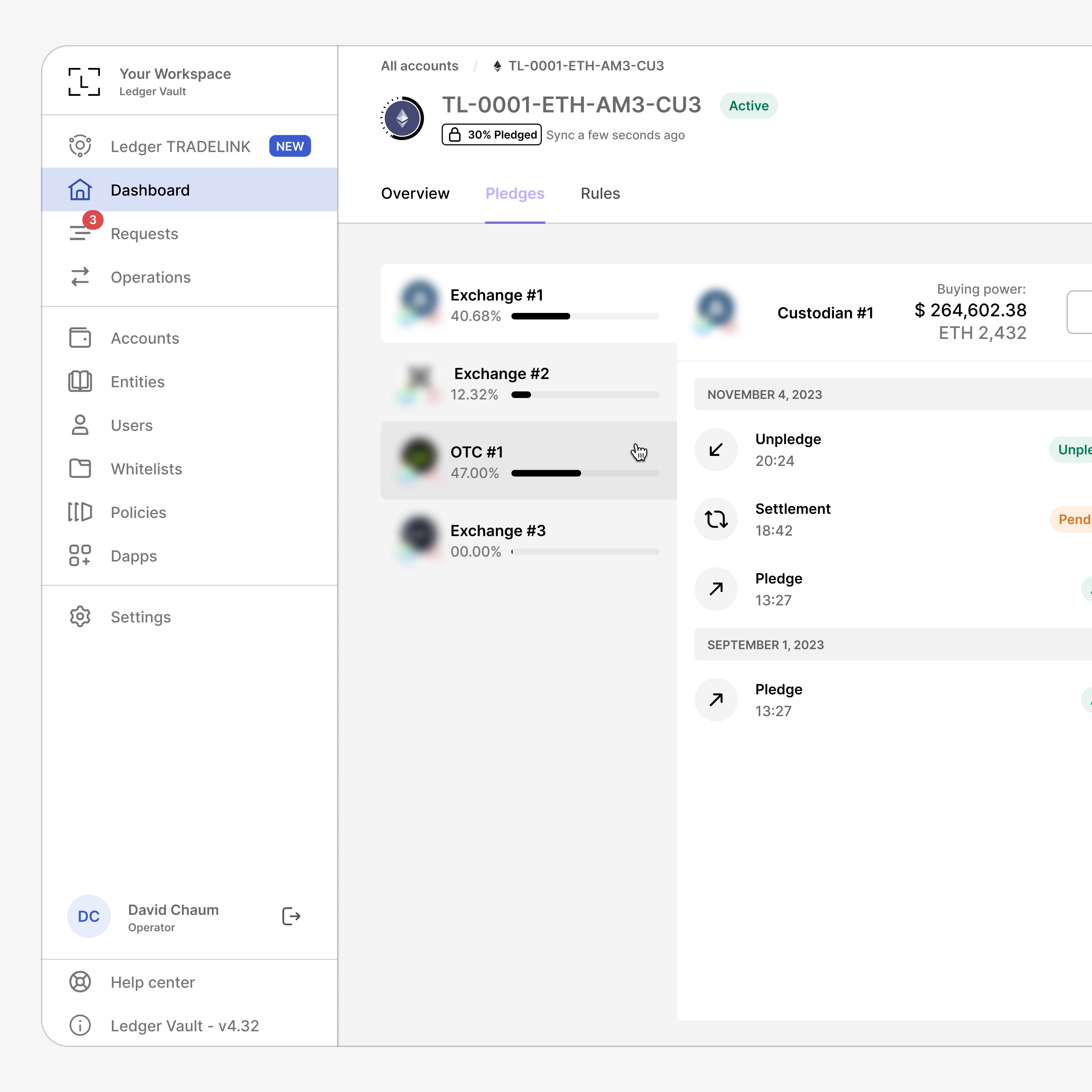Select the OTC #1 pledge row
1092x1092 pixels.
coord(529,460)
